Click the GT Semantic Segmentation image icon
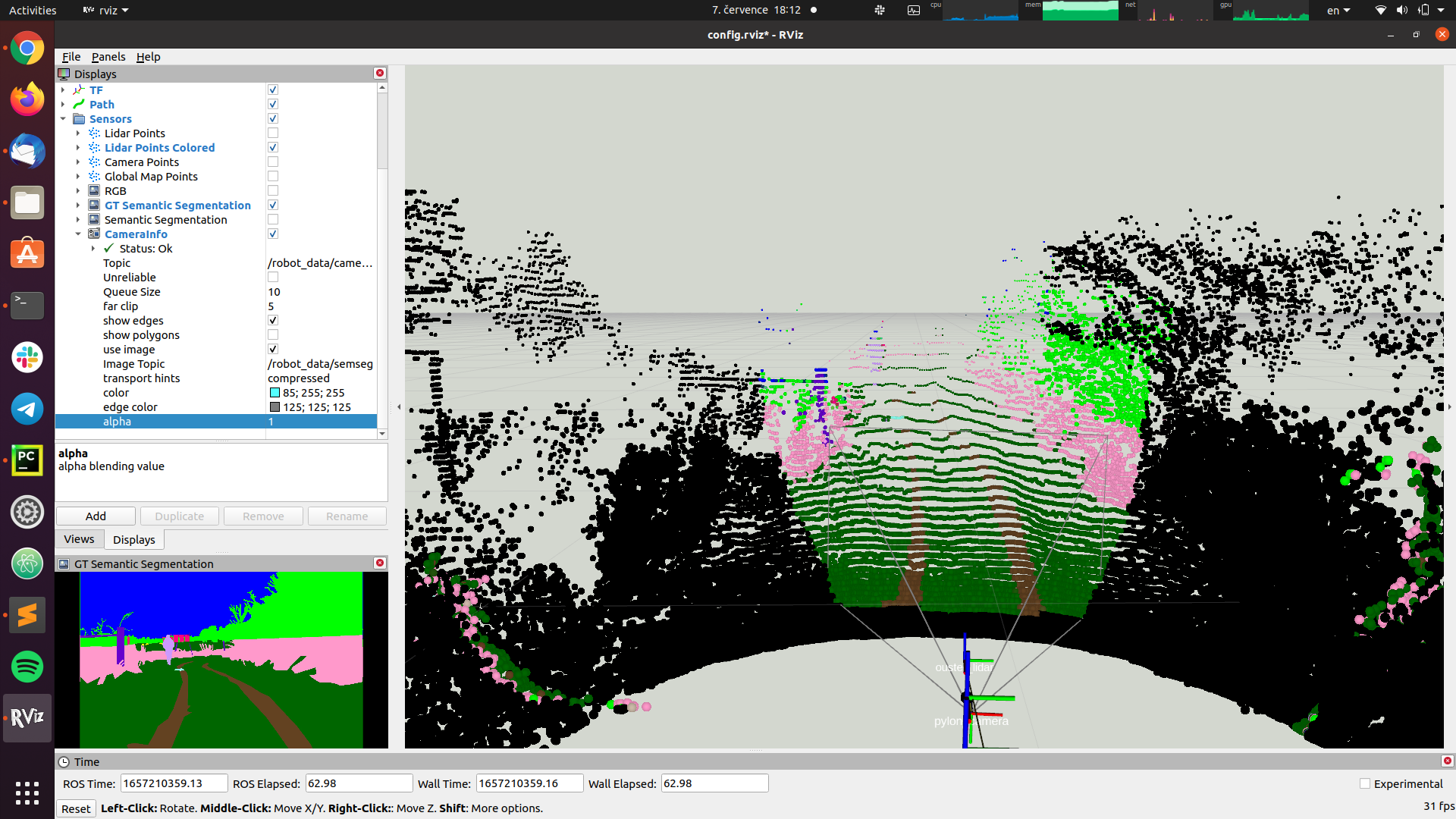1456x819 pixels. [94, 206]
